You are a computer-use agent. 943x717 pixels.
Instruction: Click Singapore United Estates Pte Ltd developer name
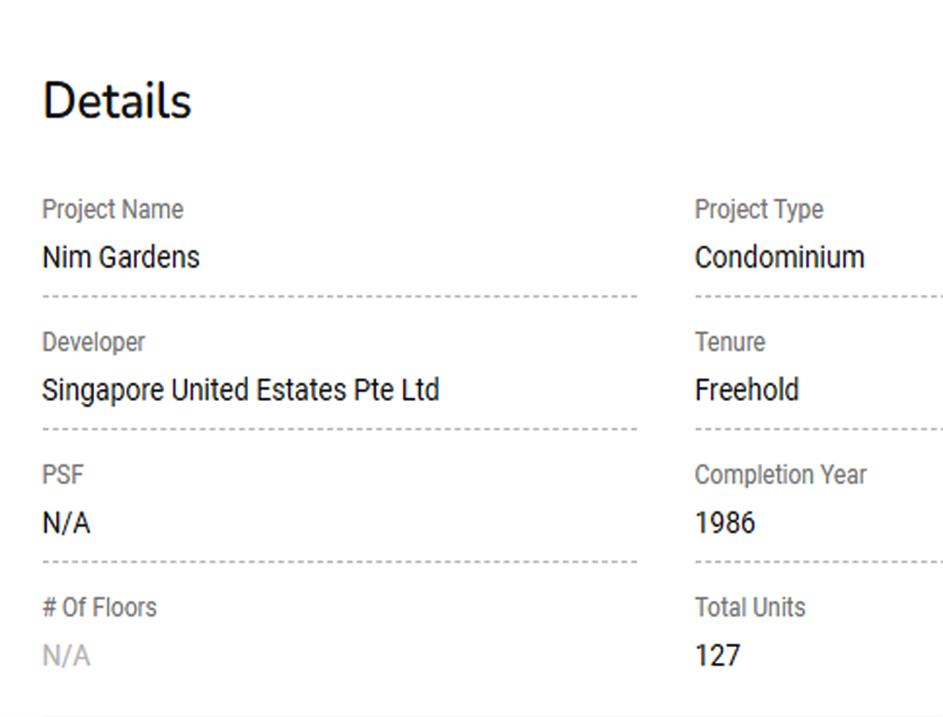[x=240, y=390]
